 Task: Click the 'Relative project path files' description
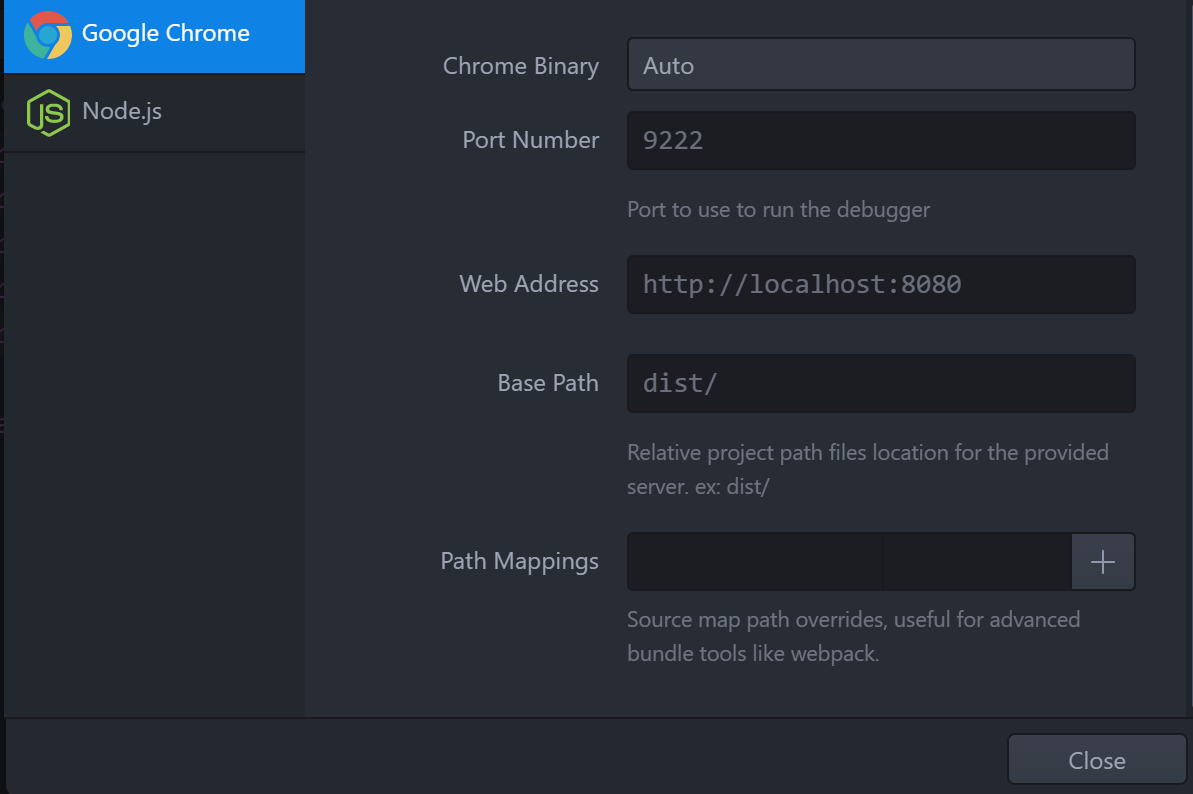click(867, 469)
